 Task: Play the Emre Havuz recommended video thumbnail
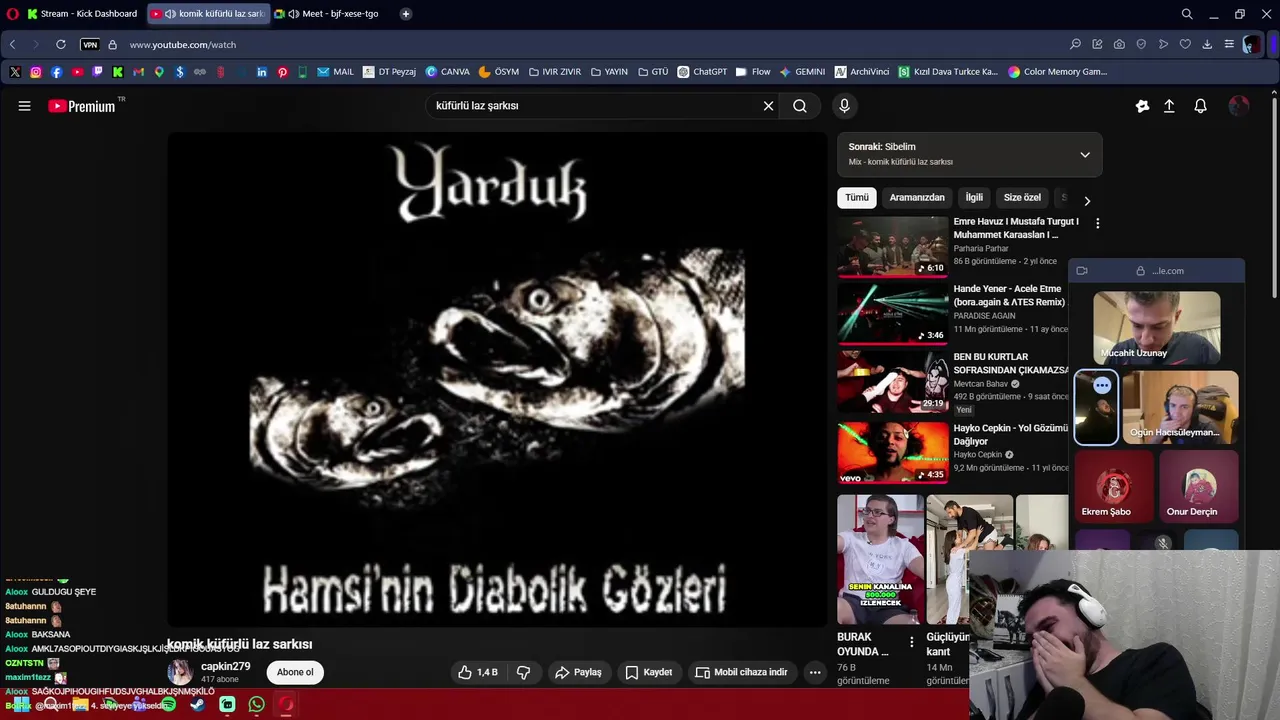coord(892,246)
